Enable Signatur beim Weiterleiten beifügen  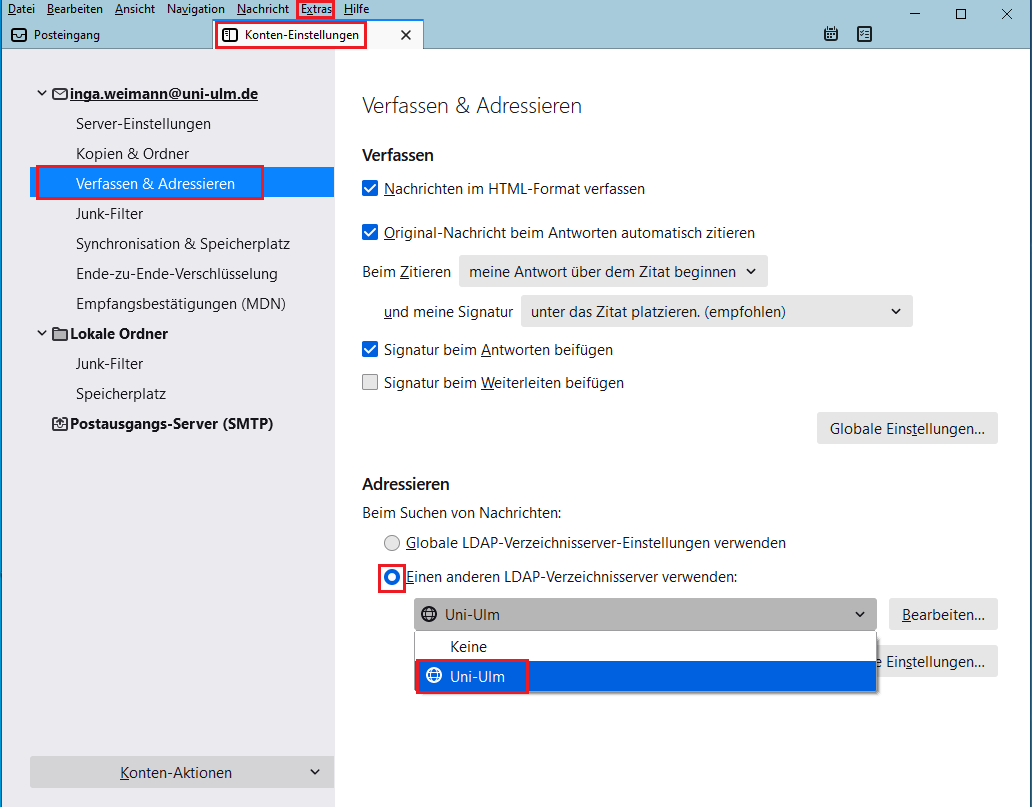370,382
